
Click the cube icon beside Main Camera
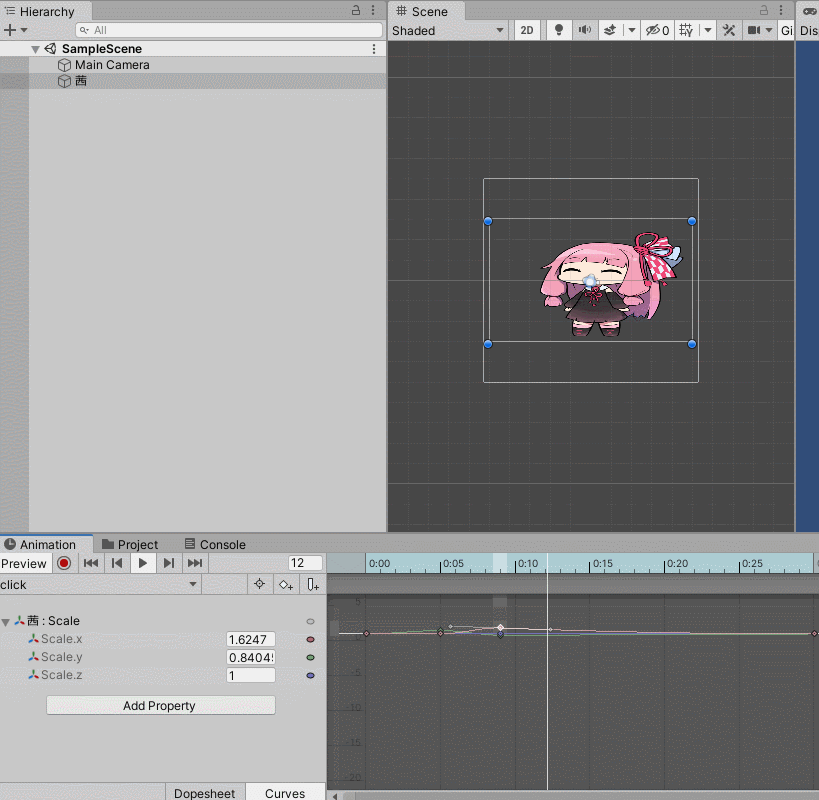point(64,65)
